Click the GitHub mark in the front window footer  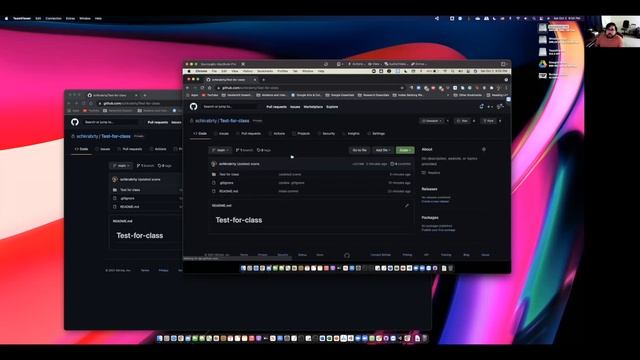[347, 255]
